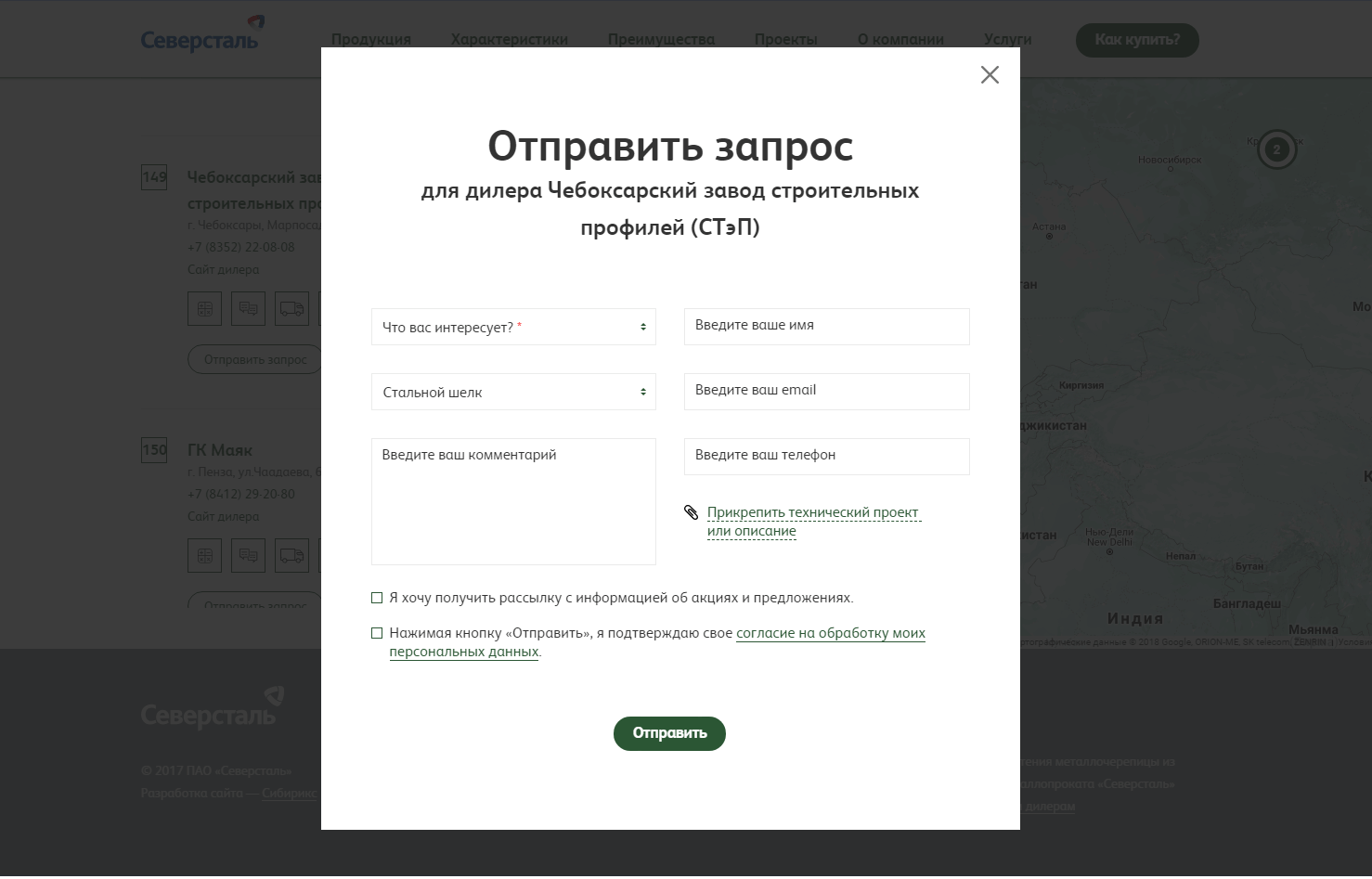Viewport: 1372px width, 879px height.
Task: Open 'согласие на обработку' data link
Action: click(831, 633)
